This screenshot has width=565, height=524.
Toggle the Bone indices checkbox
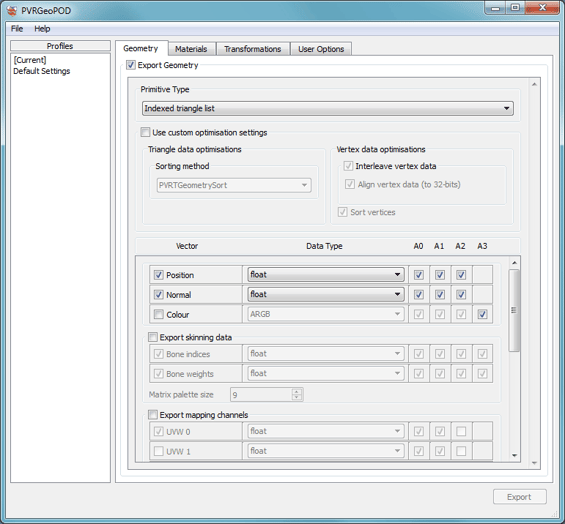coord(159,354)
